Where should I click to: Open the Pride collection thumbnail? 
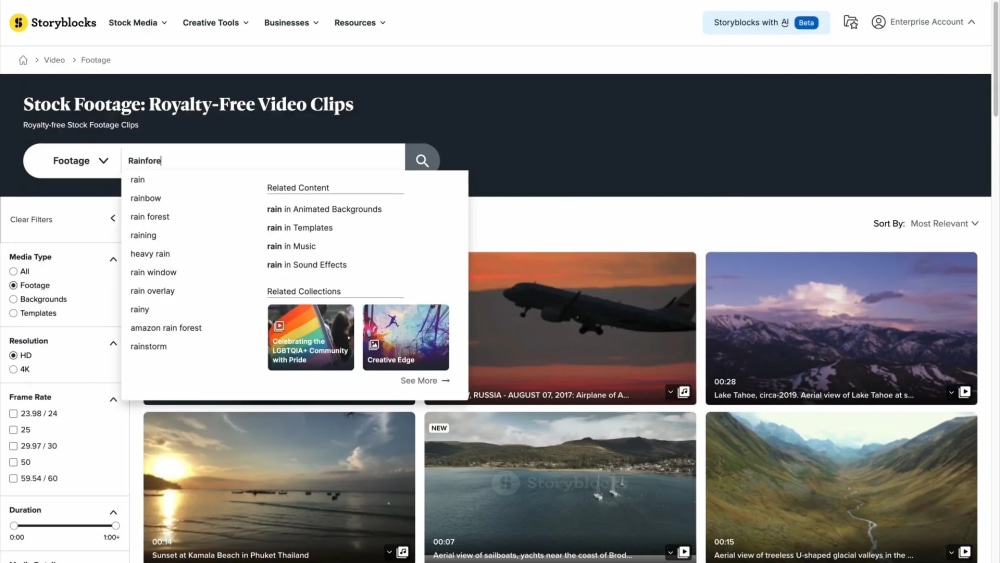(311, 337)
